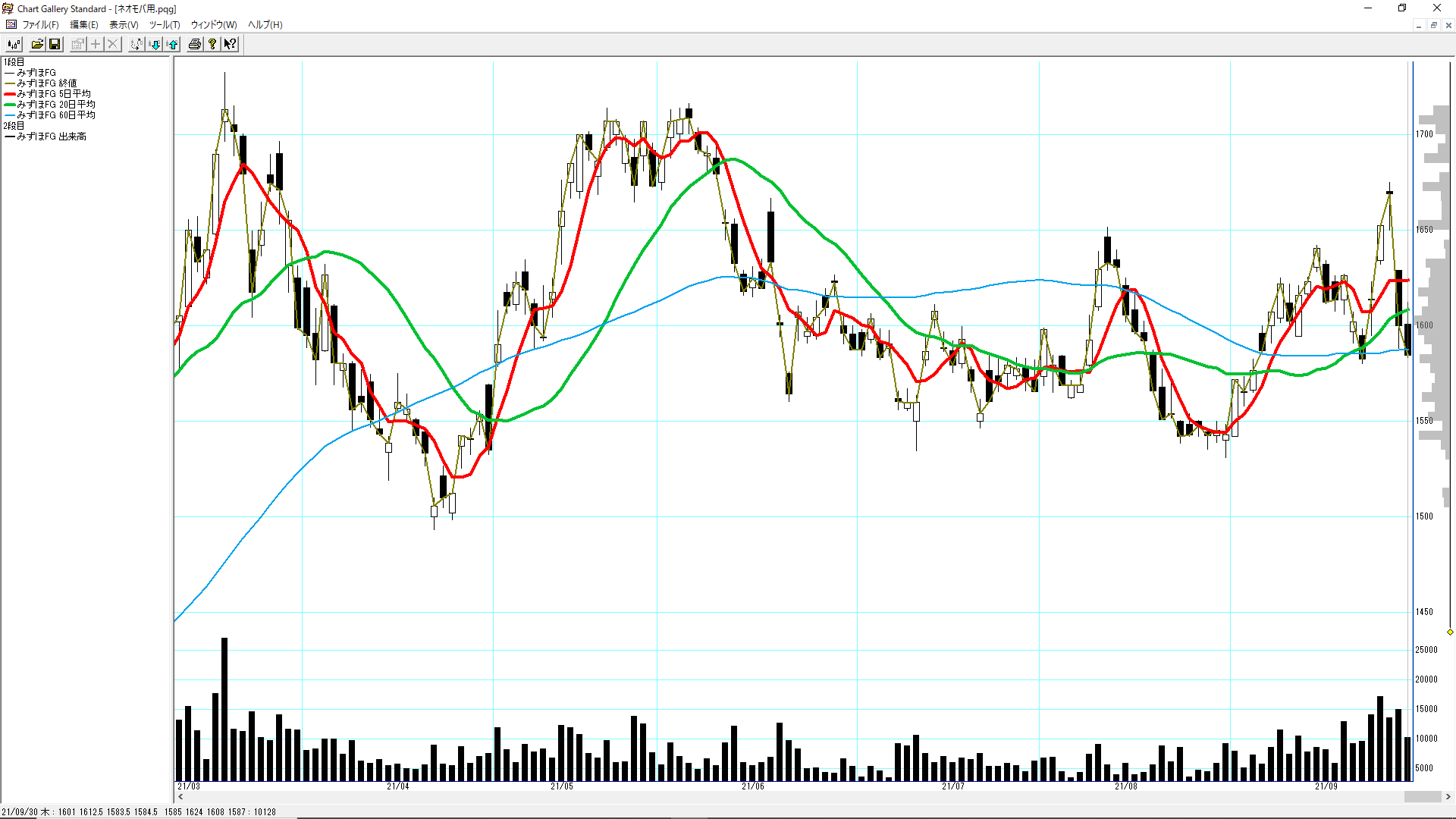Click the blue down arrow chart icon

155,44
